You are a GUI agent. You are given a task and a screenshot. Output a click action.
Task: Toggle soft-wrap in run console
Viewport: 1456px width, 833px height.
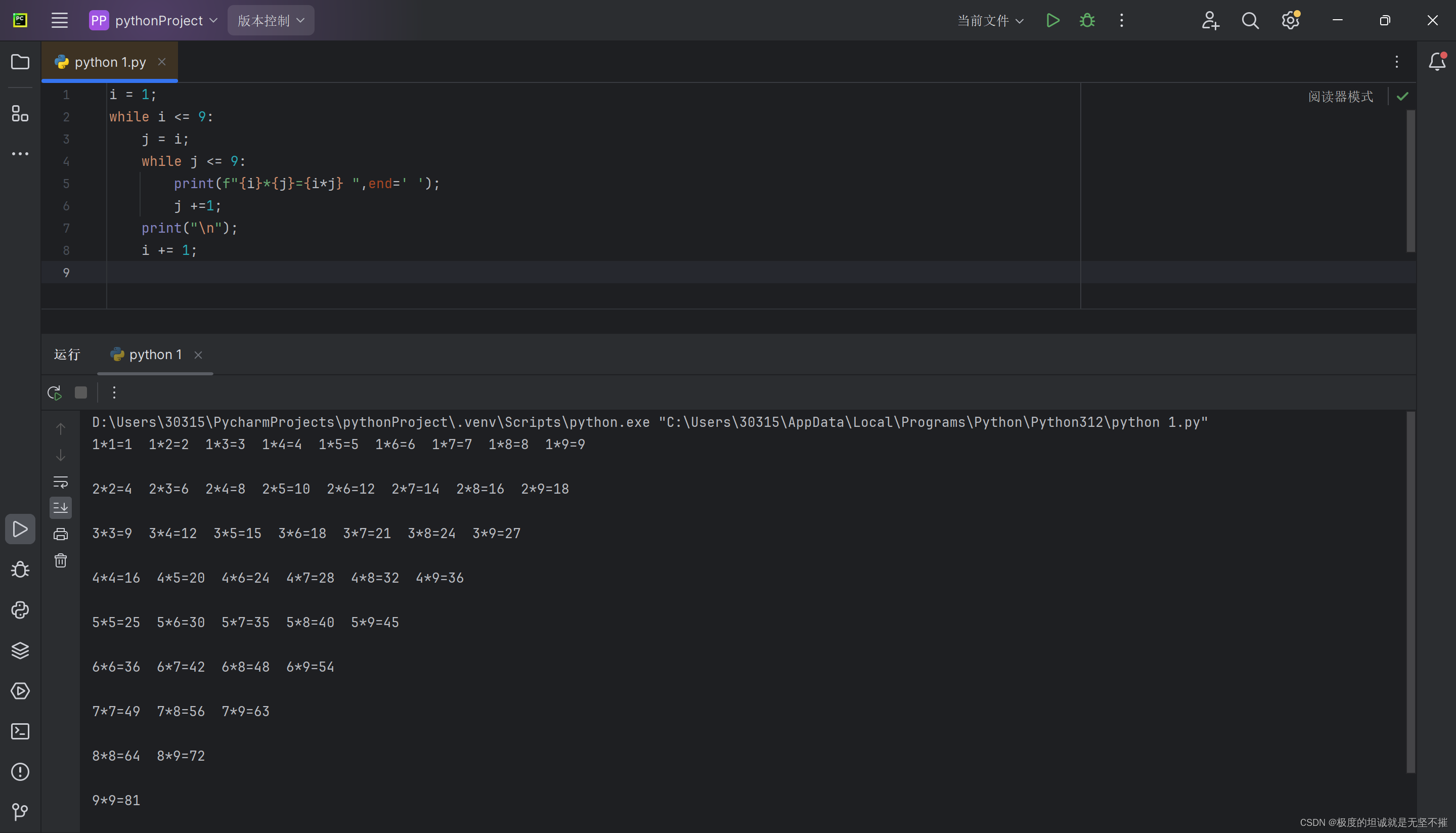[60, 481]
